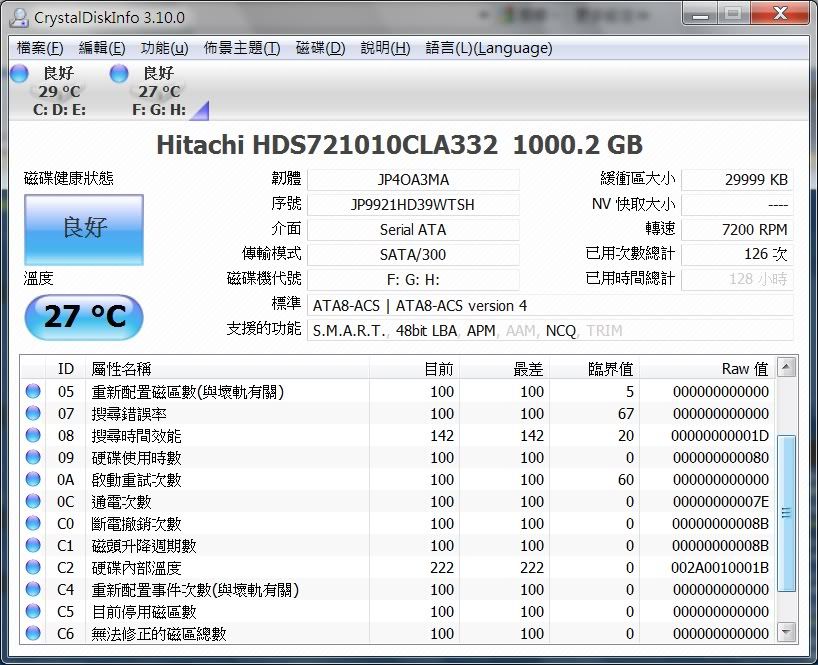The width and height of the screenshot is (818, 665).
Task: Select row 搜尋時間效能
Action: point(398,435)
